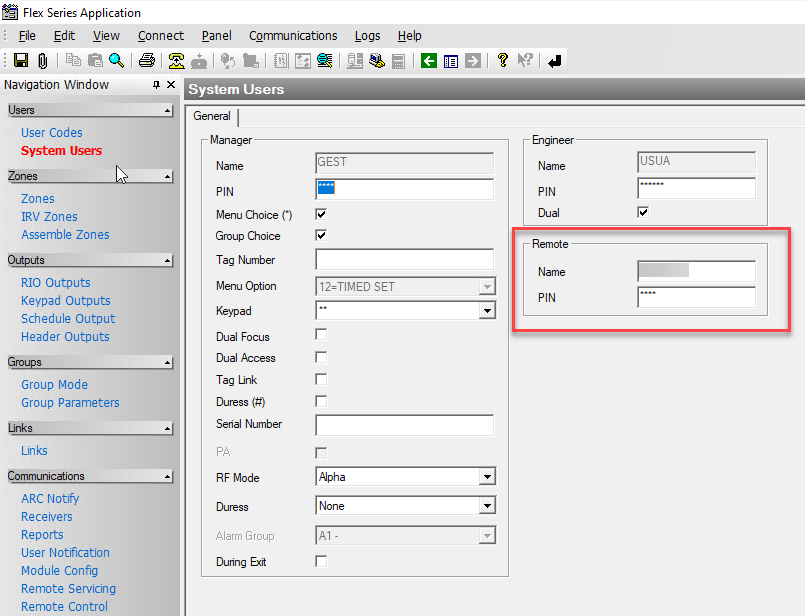Click the Manager Tag Number field
The image size is (805, 616).
coord(404,260)
